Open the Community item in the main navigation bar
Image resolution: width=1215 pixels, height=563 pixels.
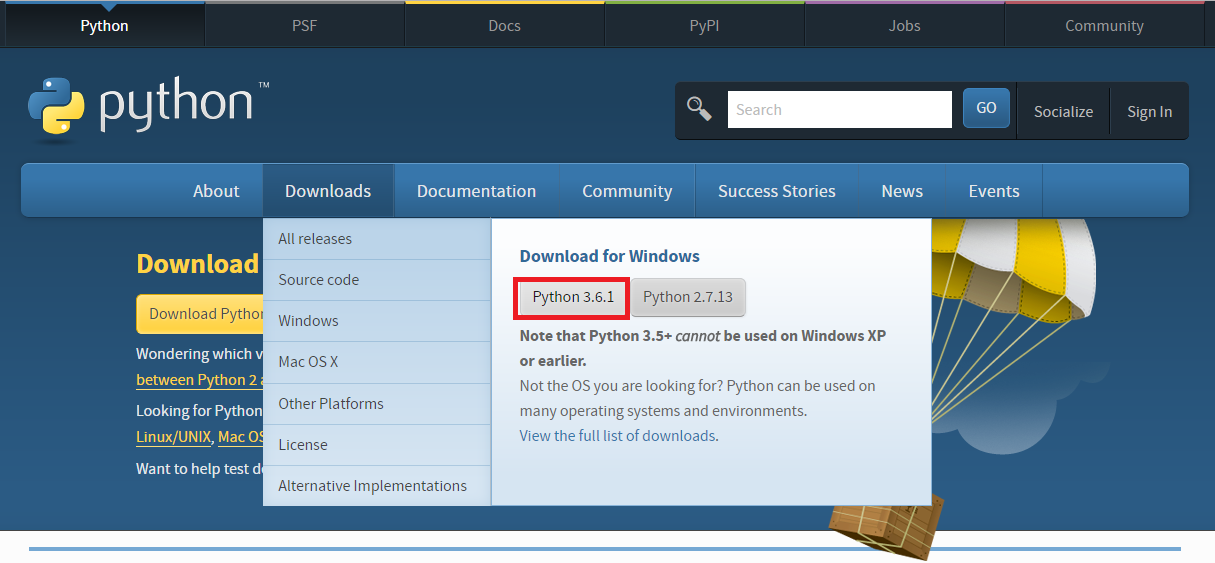[x=627, y=191]
